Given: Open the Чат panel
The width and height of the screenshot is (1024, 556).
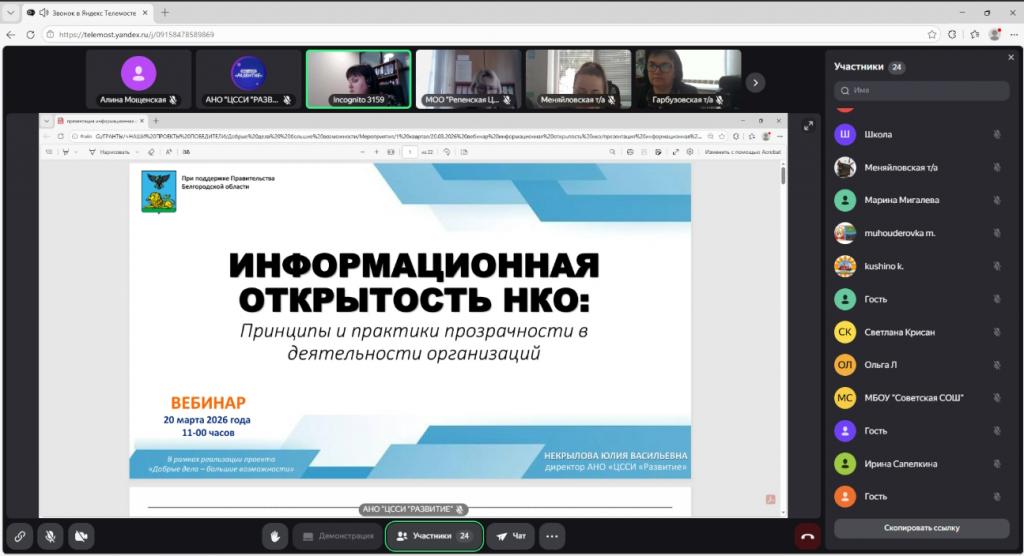Looking at the screenshot, I should 511,536.
